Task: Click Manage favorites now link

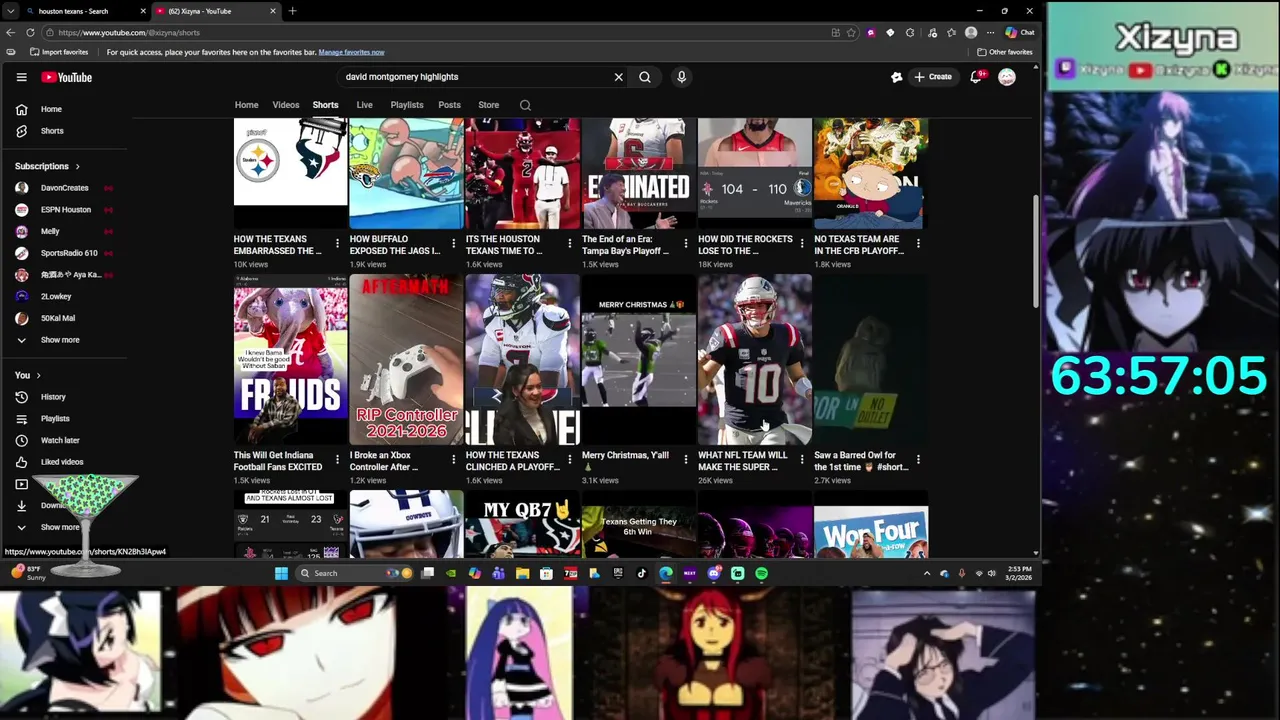Action: [351, 52]
